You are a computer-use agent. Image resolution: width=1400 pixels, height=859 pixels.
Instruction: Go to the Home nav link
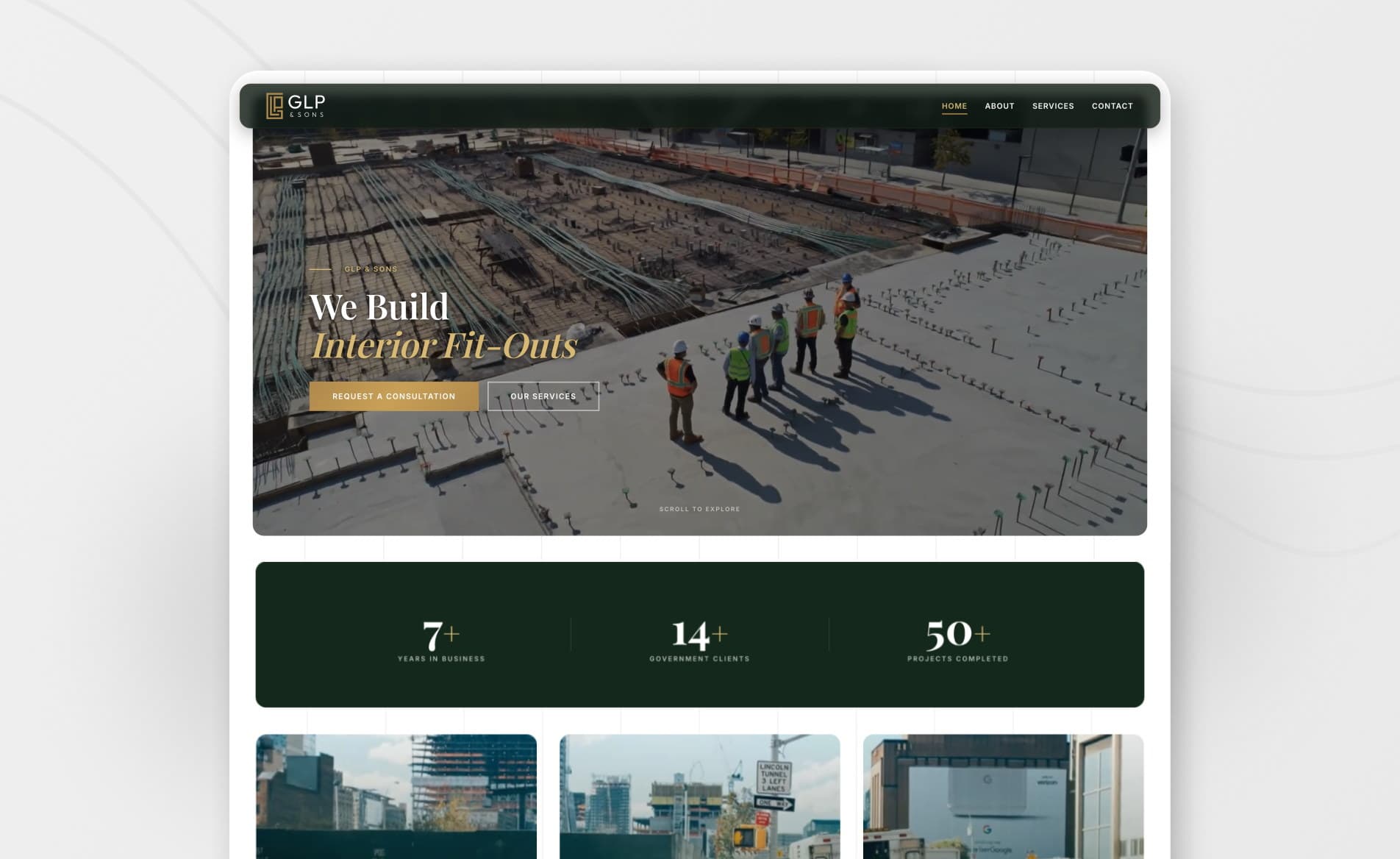[x=954, y=106]
